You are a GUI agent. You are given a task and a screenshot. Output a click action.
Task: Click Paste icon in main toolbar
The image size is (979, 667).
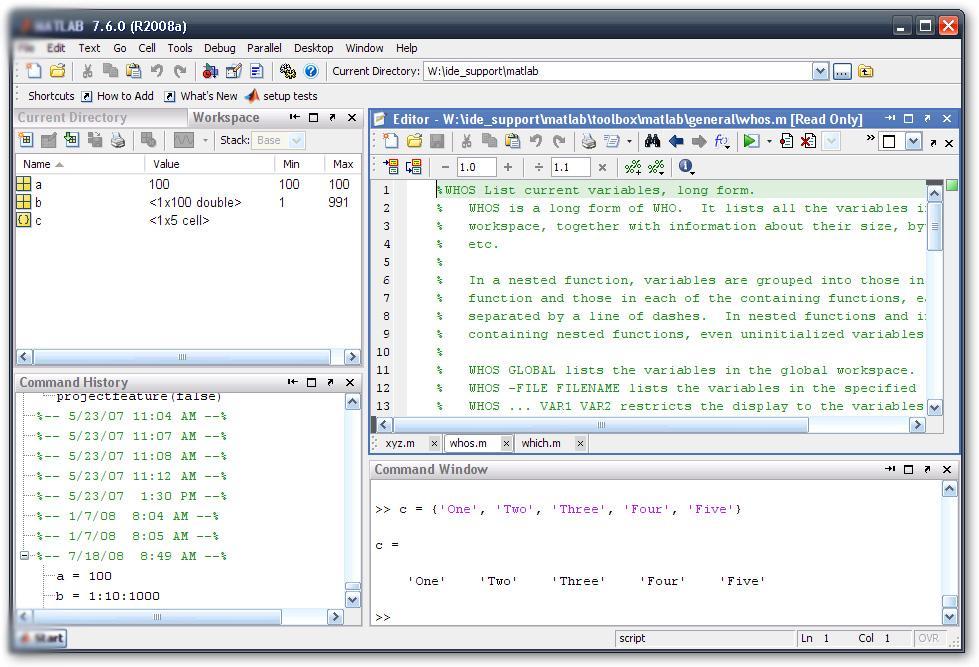[134, 71]
